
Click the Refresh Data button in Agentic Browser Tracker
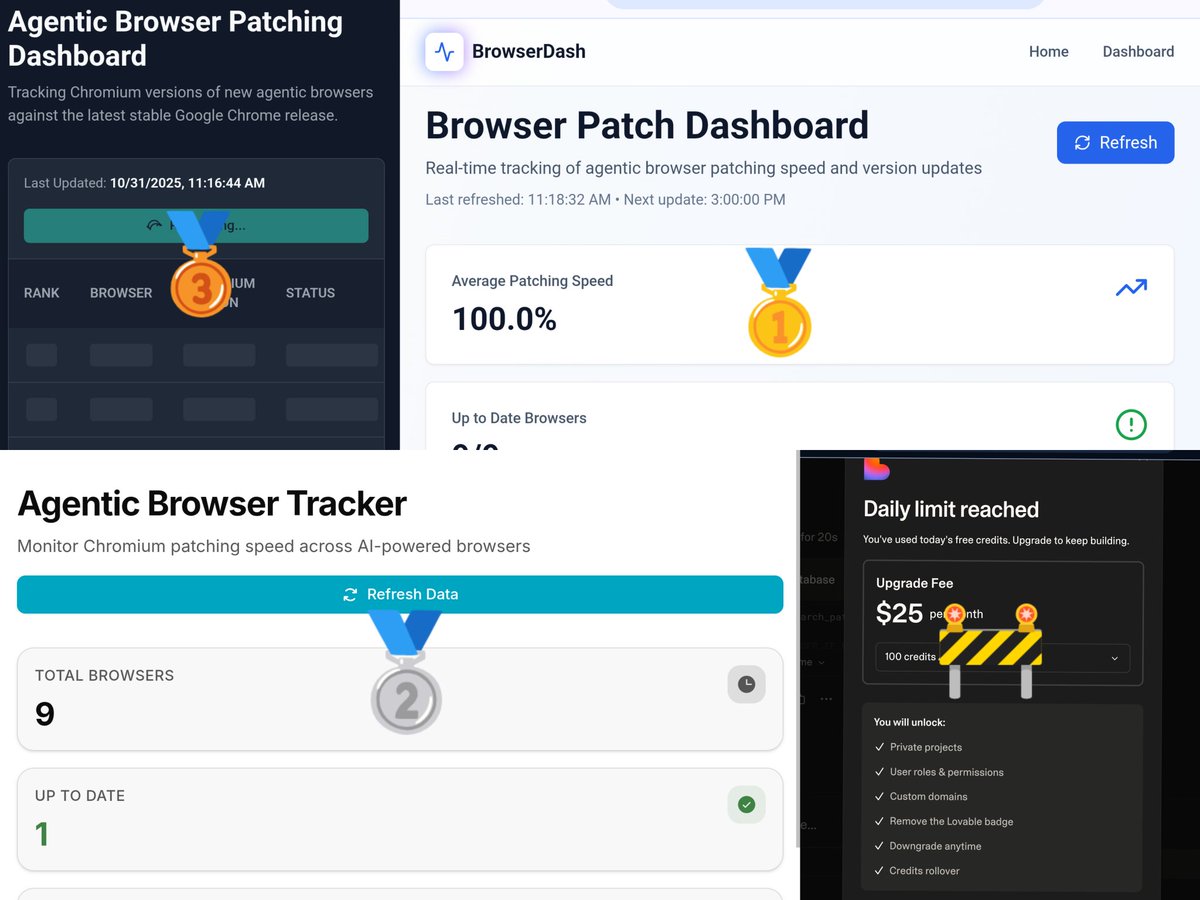tap(400, 594)
